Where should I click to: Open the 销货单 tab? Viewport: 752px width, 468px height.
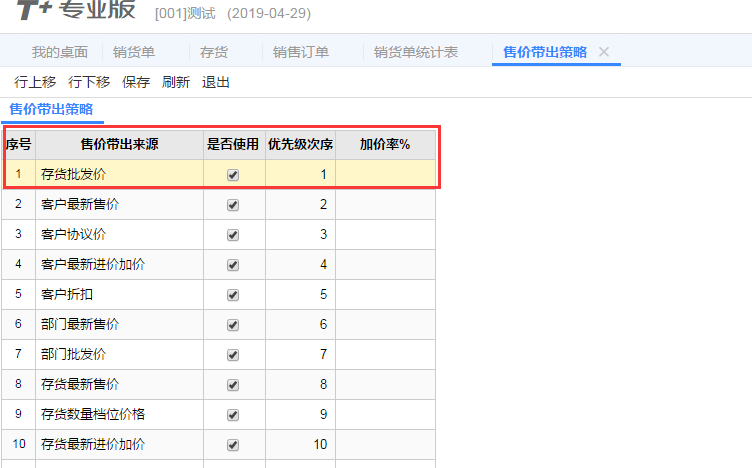(133, 52)
